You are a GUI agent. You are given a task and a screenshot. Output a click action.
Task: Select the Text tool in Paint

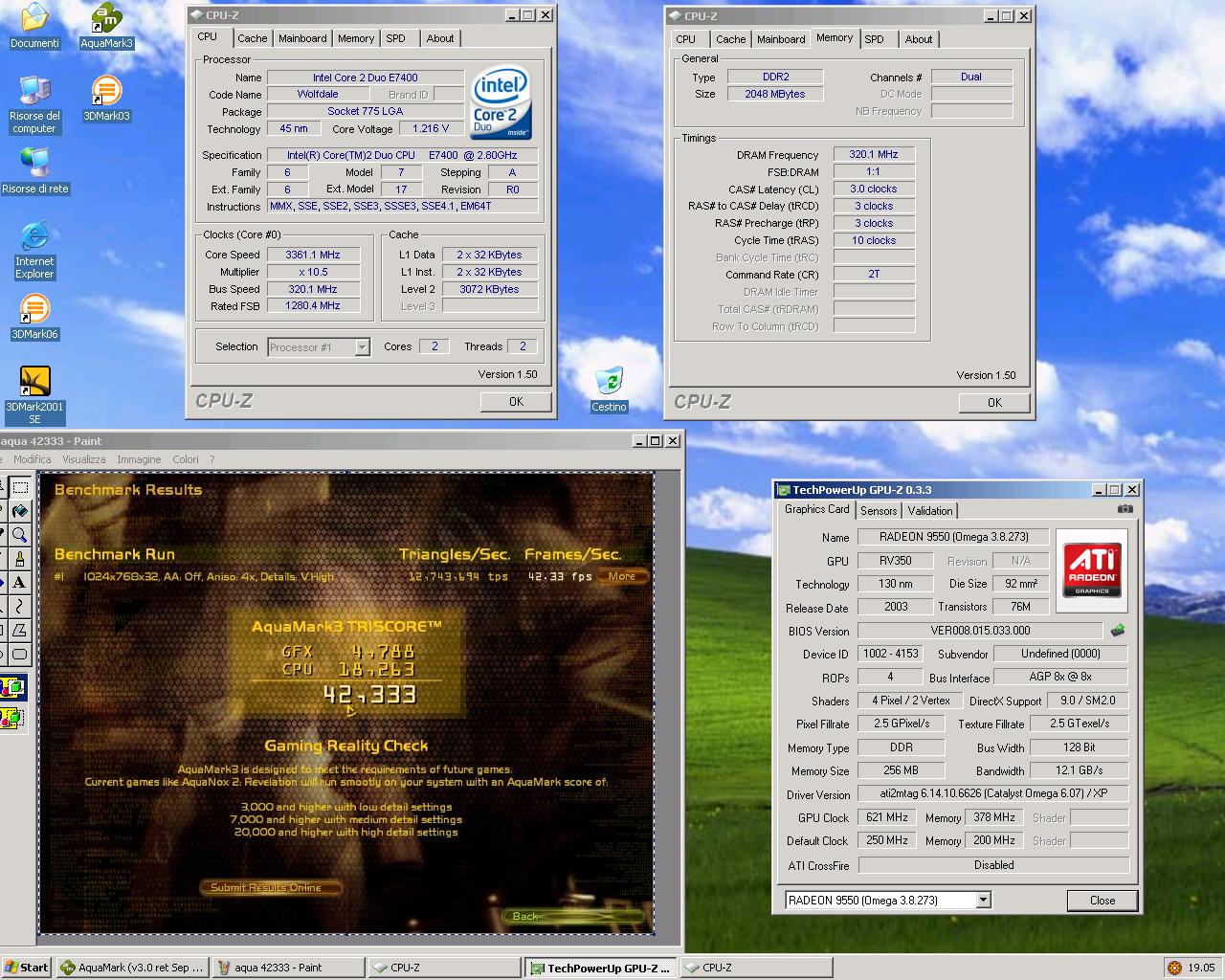(19, 583)
